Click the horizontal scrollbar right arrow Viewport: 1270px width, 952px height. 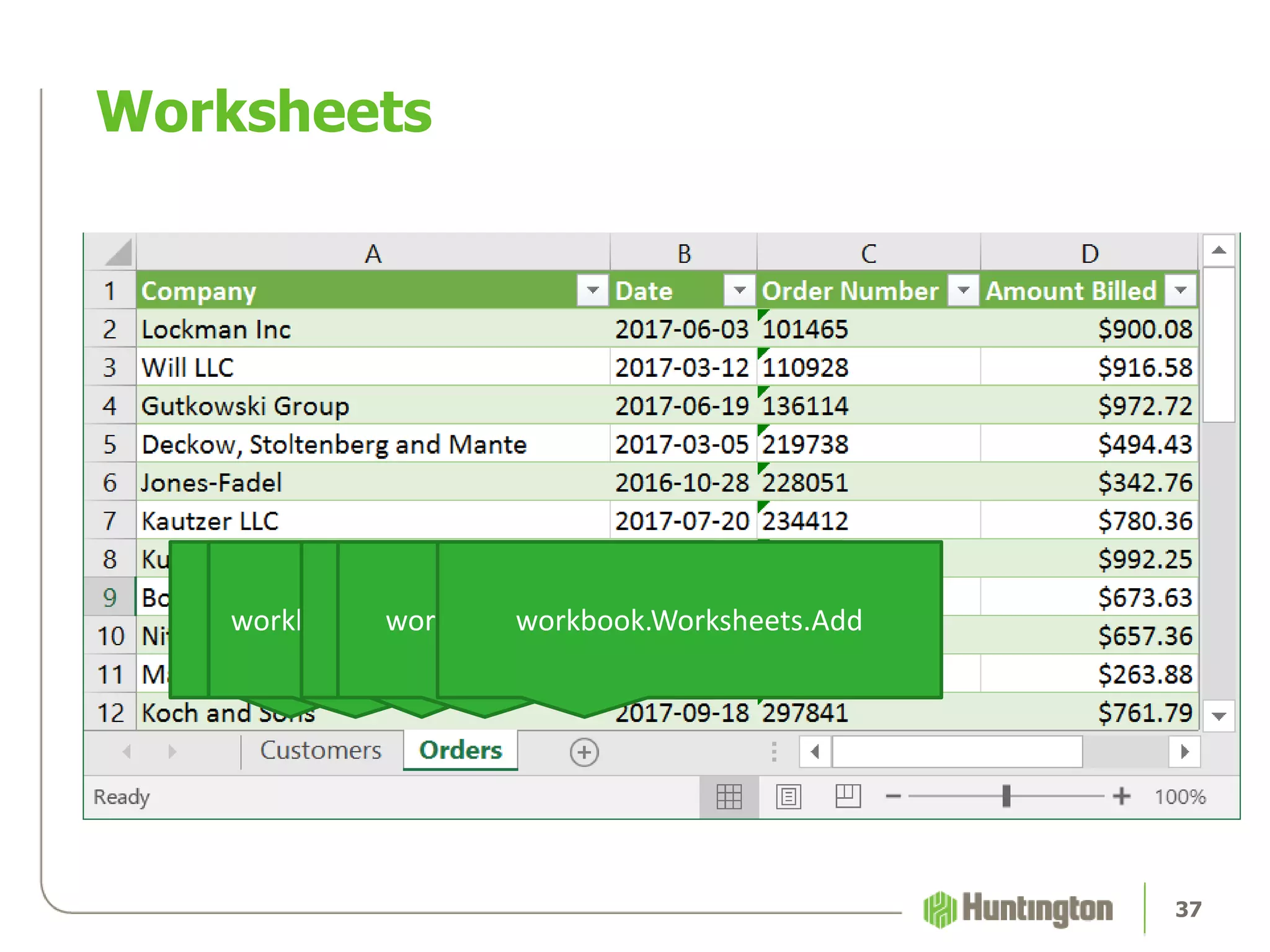[x=1184, y=752]
